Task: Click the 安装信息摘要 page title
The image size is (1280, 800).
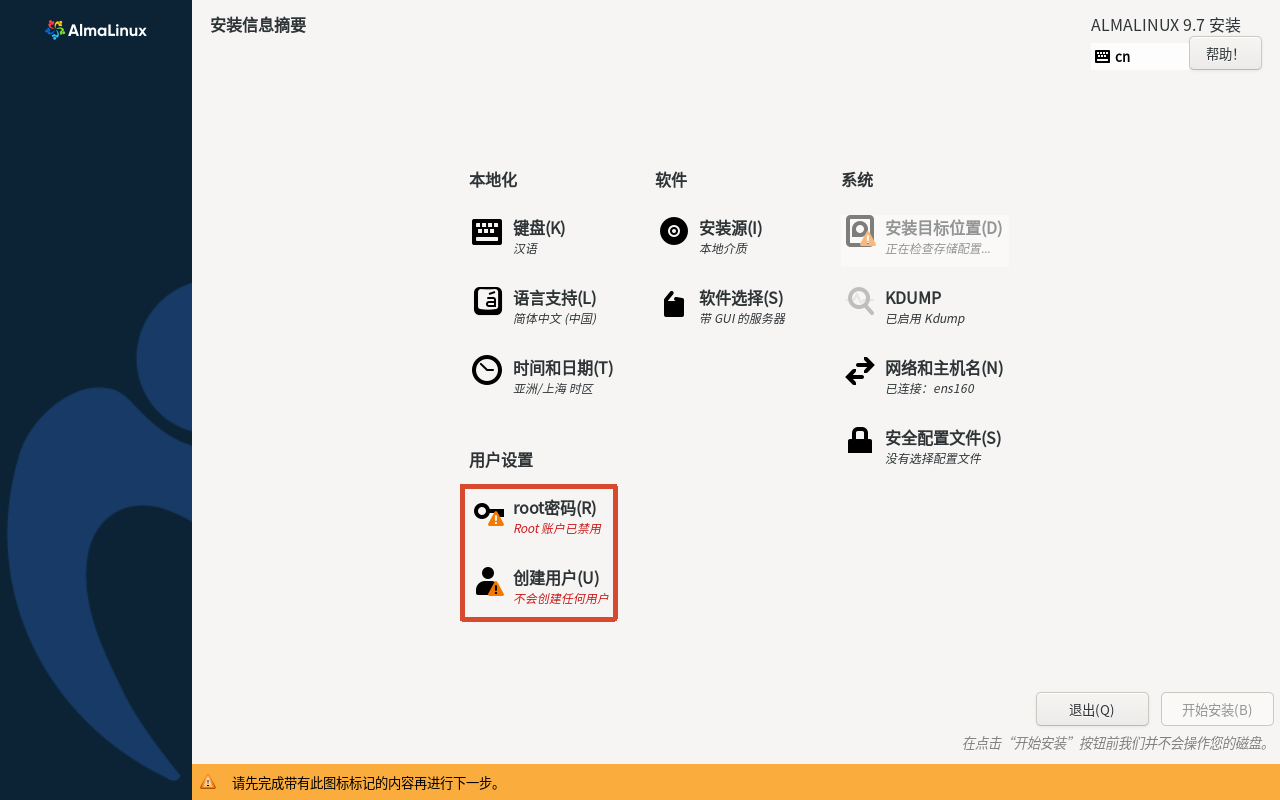Action: click(x=258, y=25)
